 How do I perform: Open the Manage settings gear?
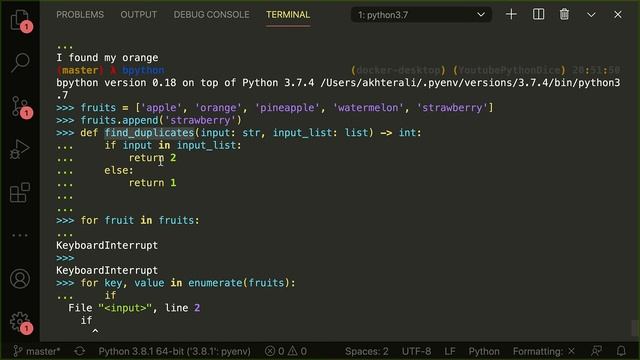pyautogui.click(x=20, y=322)
